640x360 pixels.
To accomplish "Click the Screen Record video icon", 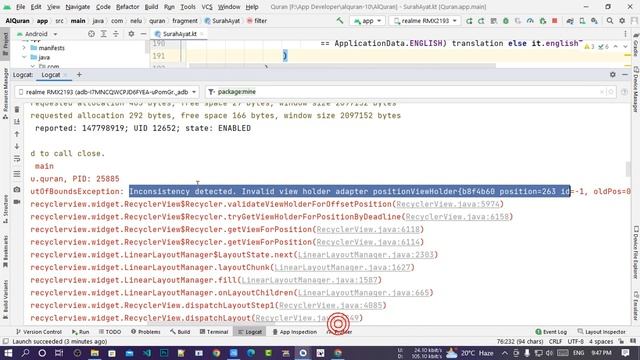I will click(17, 202).
